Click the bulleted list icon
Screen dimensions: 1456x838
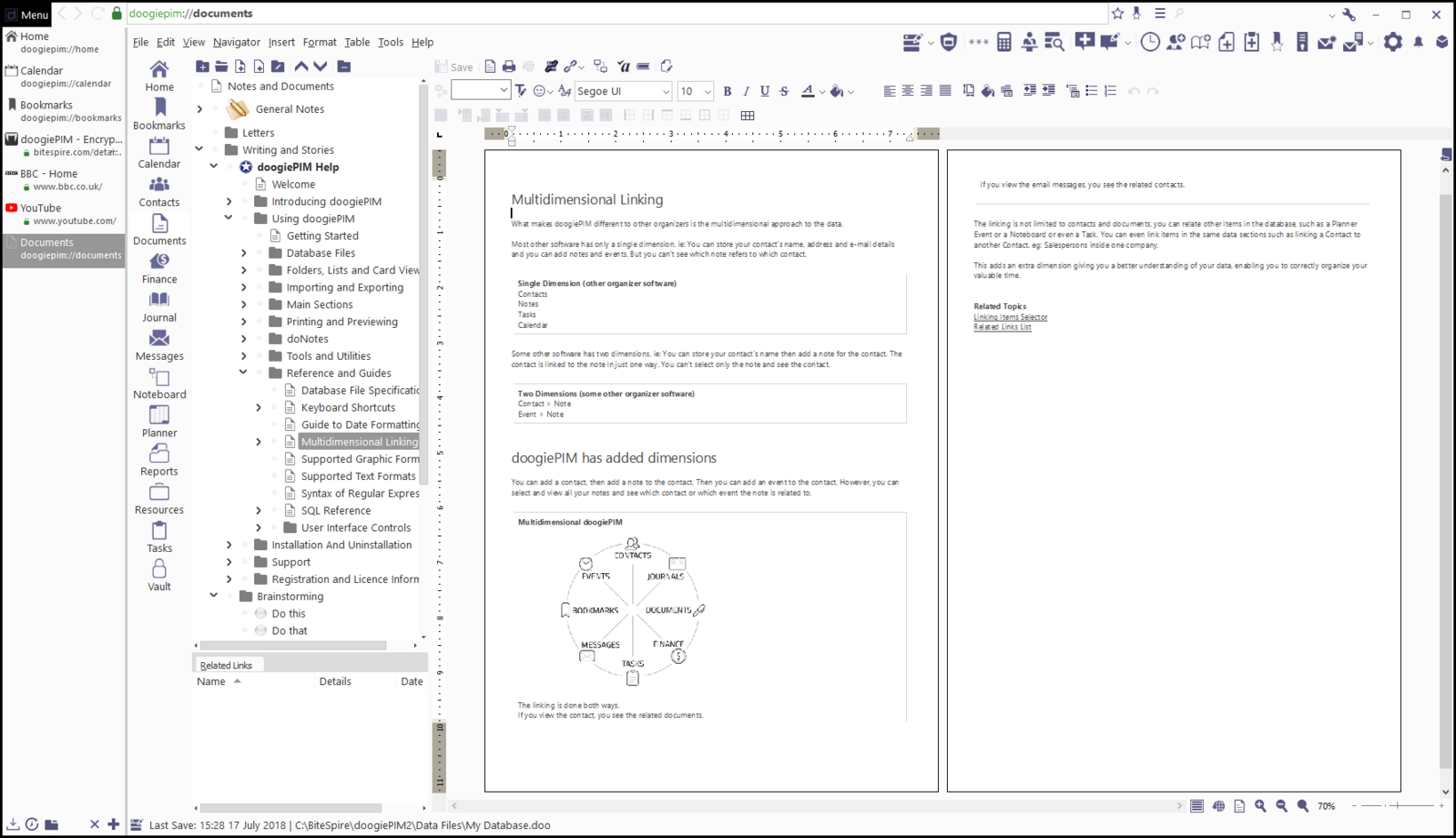point(1091,91)
